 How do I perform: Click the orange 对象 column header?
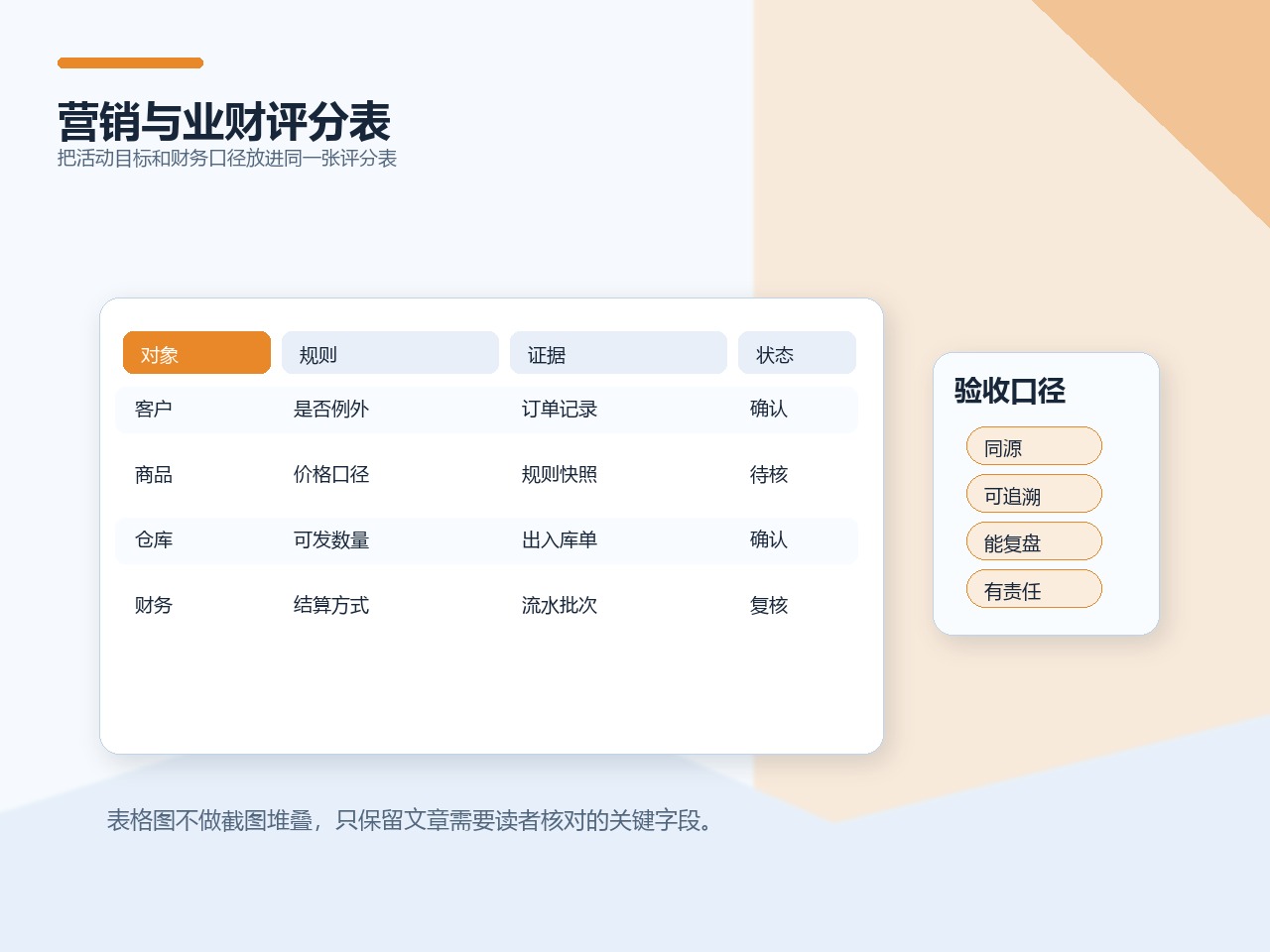196,353
